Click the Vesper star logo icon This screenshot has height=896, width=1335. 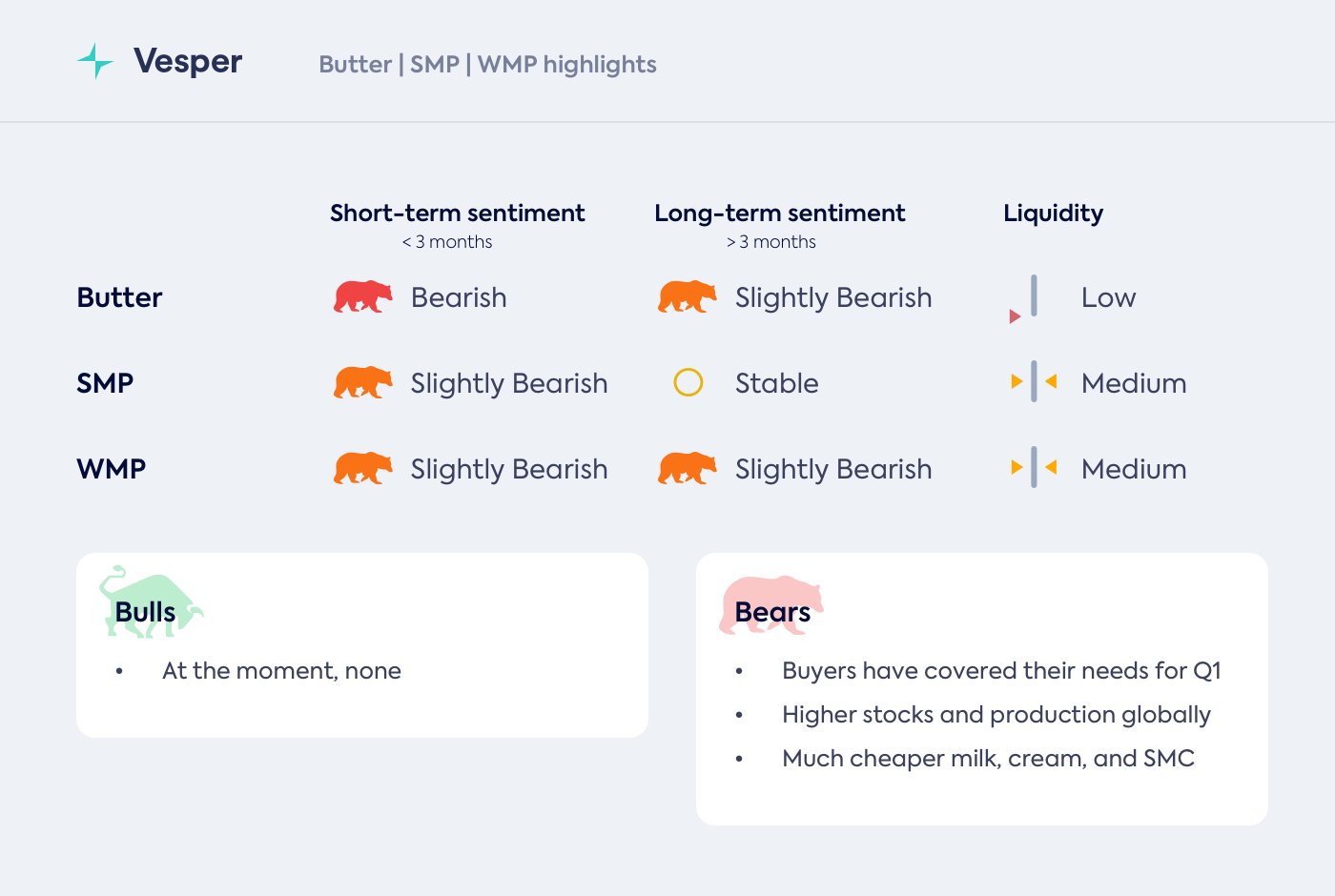point(95,61)
